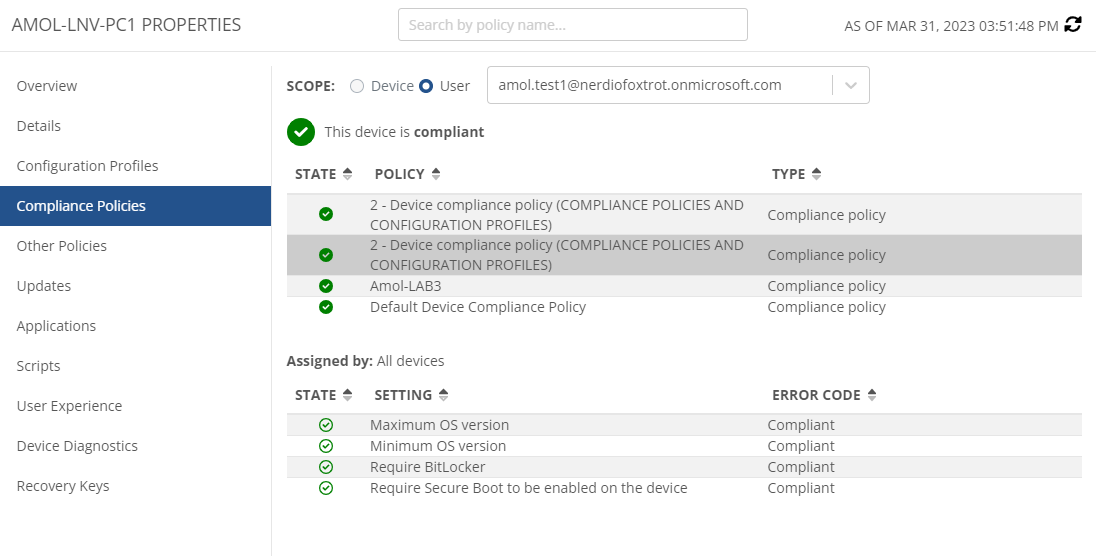Open the Configuration Profiles section

tap(88, 166)
